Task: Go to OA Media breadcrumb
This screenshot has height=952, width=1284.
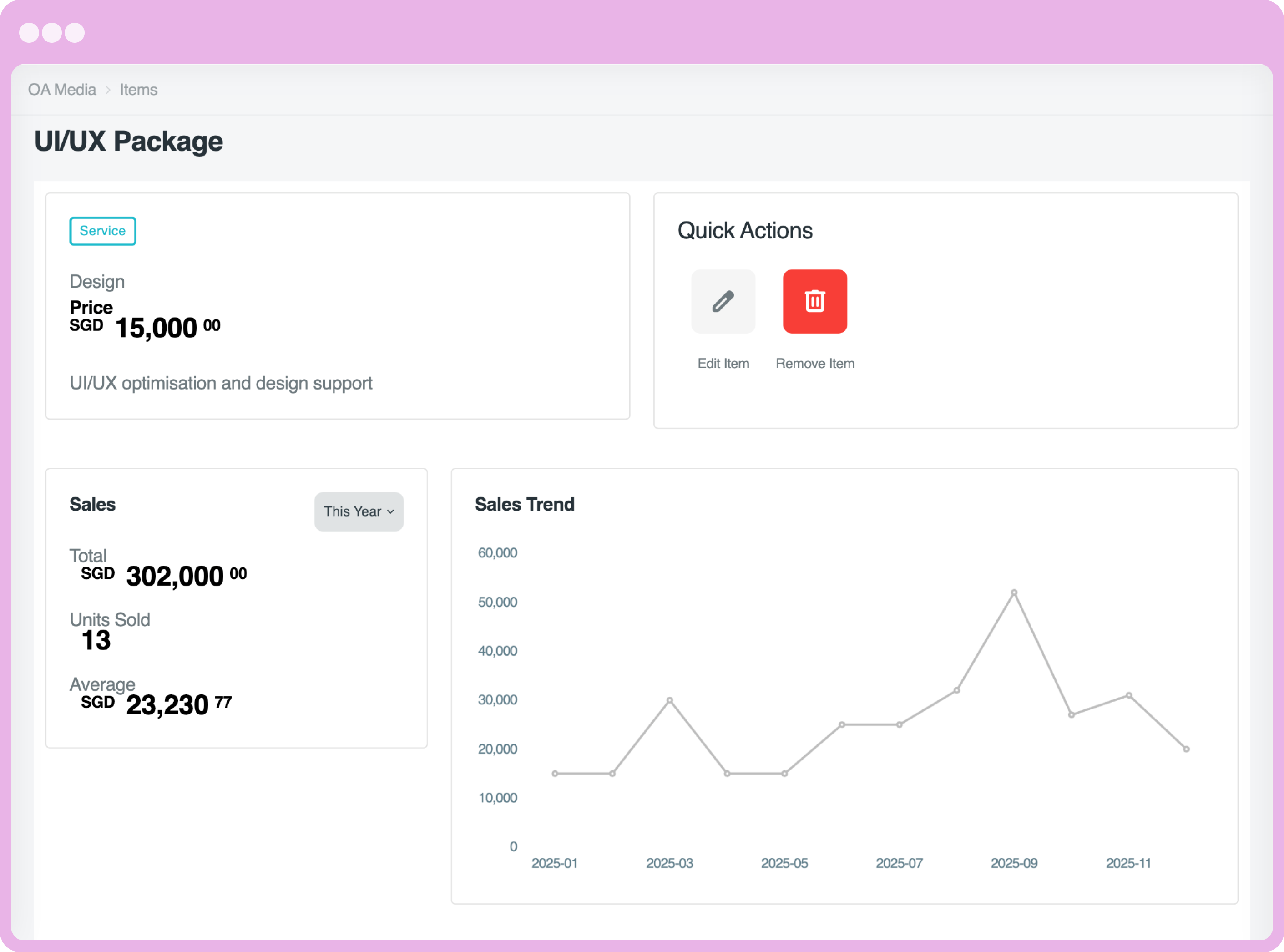Action: pyautogui.click(x=62, y=90)
